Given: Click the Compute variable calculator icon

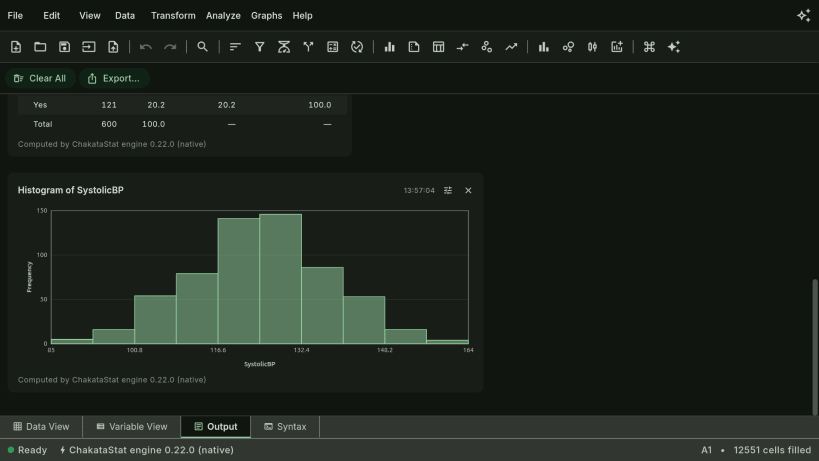Looking at the screenshot, I should point(332,47).
